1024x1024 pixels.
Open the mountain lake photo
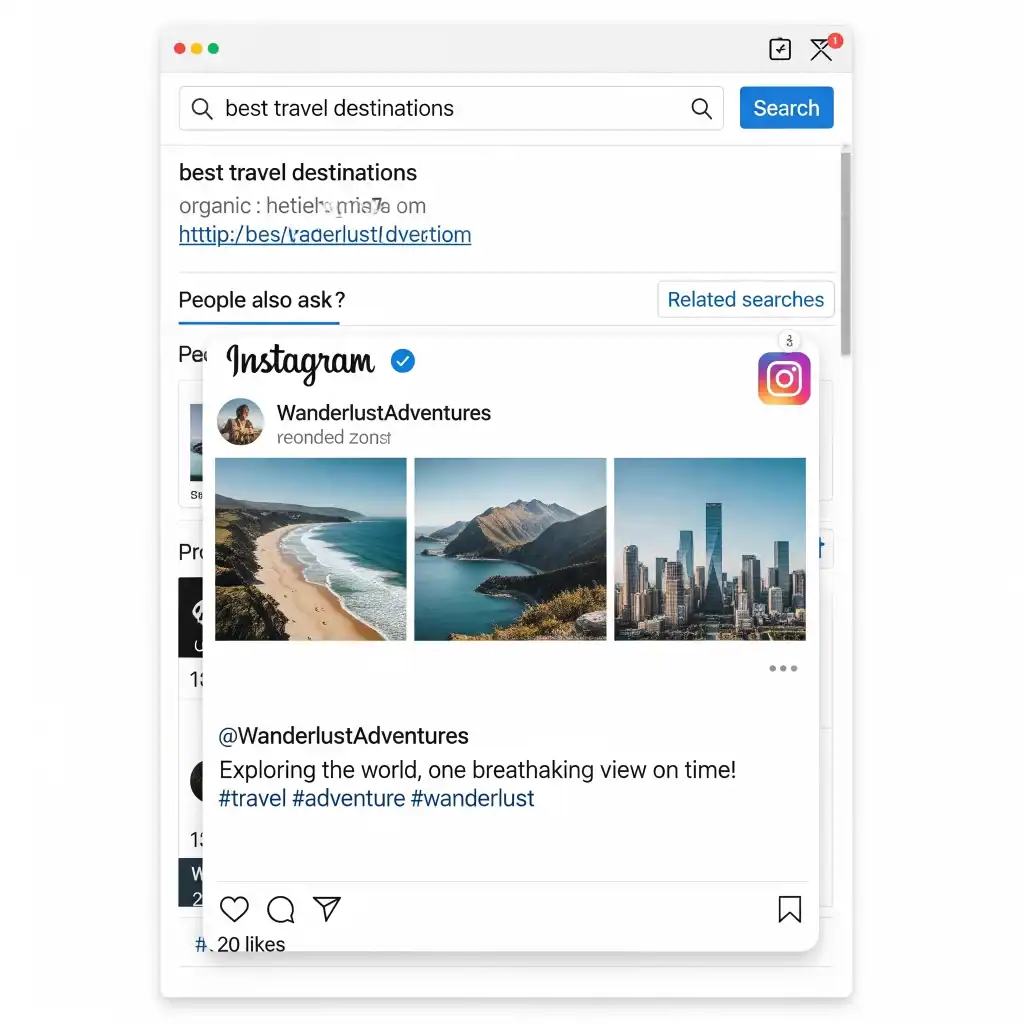click(510, 549)
